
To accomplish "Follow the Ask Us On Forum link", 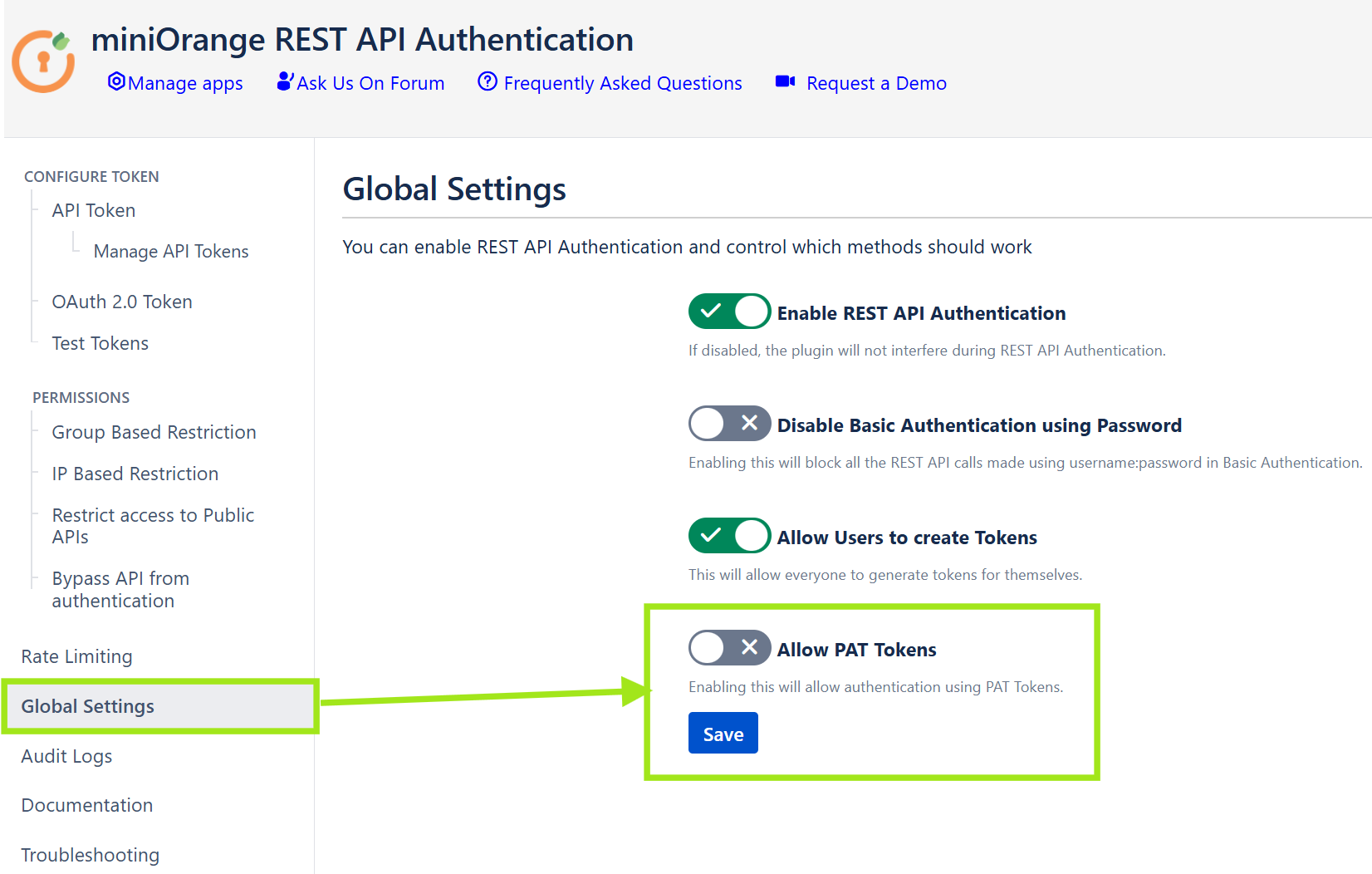I will 370,82.
